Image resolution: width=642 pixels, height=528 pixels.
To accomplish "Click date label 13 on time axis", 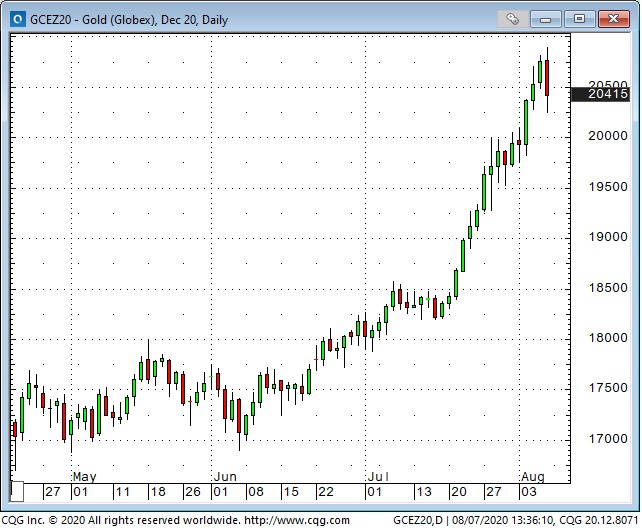I will (x=424, y=492).
